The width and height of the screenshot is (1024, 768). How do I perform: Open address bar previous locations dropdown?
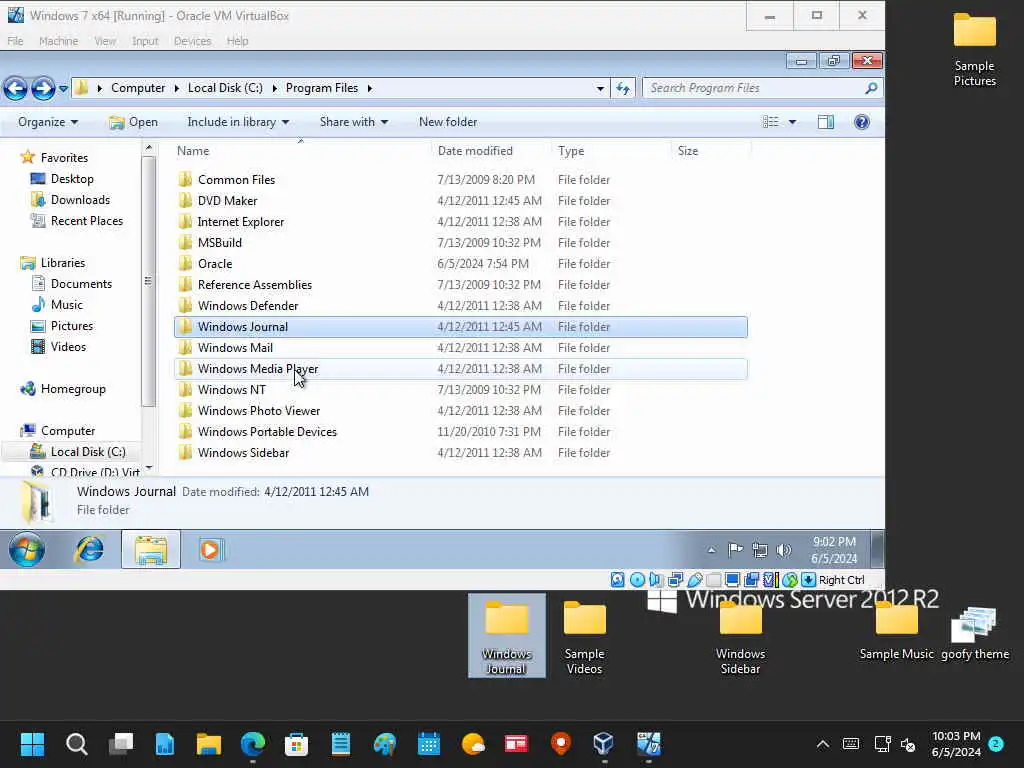[600, 88]
